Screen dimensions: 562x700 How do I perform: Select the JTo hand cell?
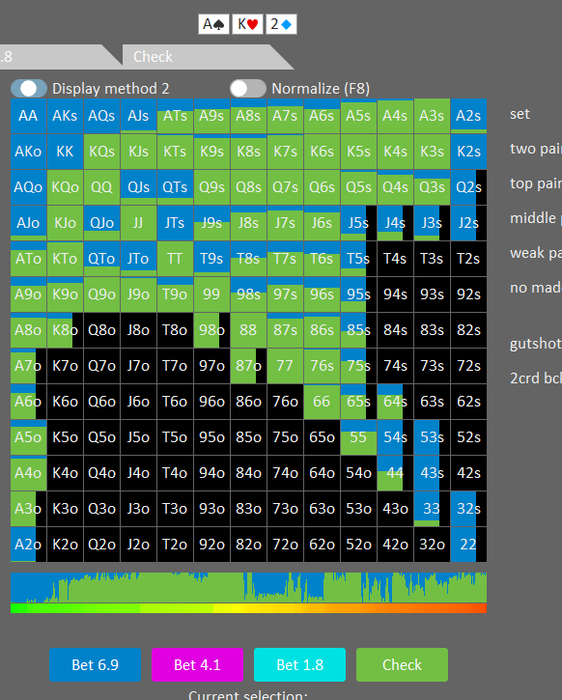[x=138, y=258]
